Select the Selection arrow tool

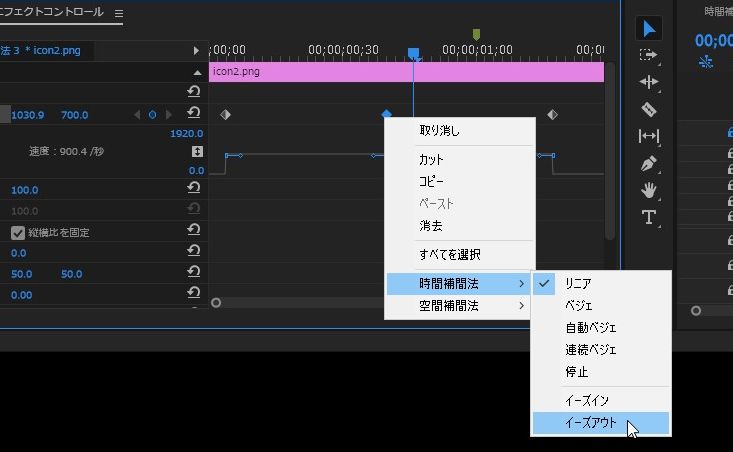coord(648,29)
